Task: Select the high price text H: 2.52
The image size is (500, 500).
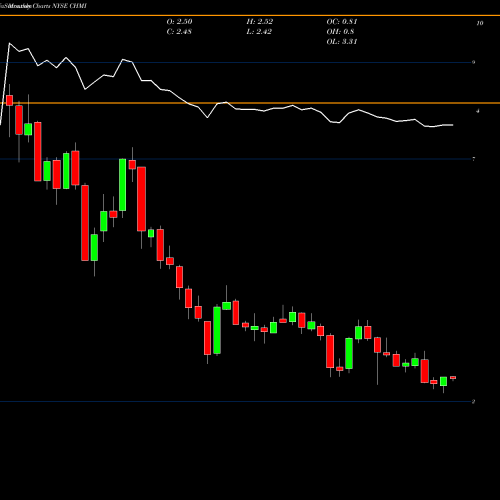Action: point(260,22)
